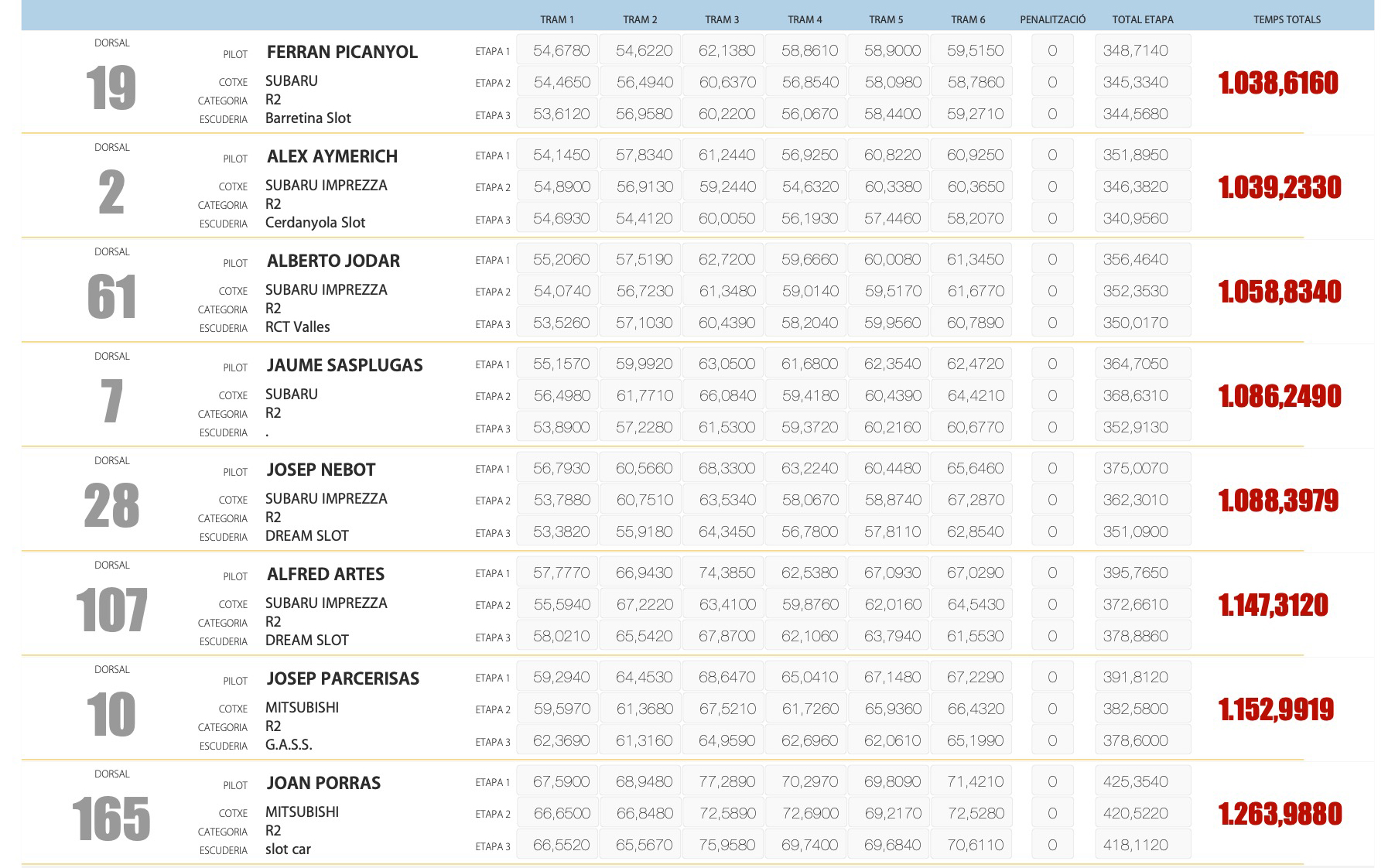This screenshot has height=868, width=1395.
Task: Click the TRAM 1 column header
Action: (556, 19)
